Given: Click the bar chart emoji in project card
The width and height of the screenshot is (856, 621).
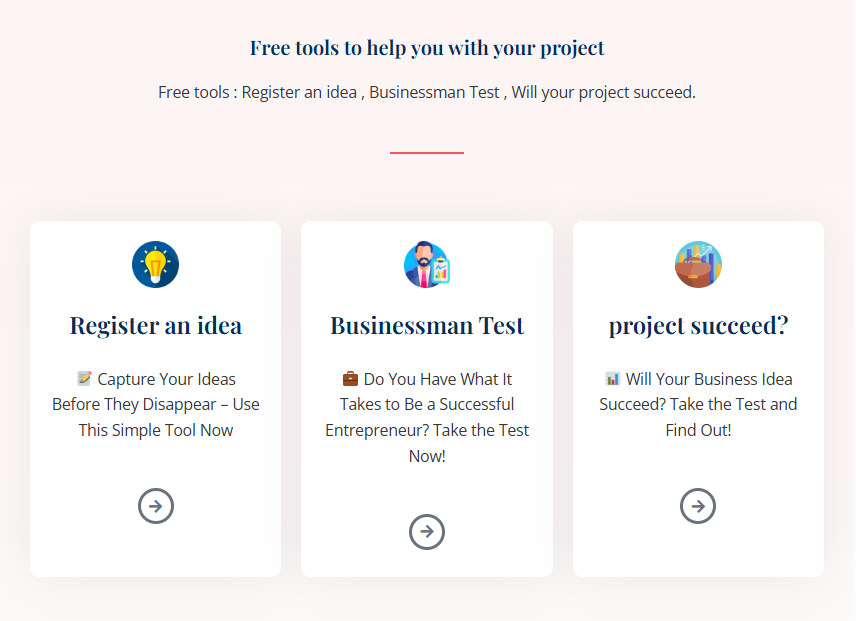Looking at the screenshot, I should click(613, 379).
